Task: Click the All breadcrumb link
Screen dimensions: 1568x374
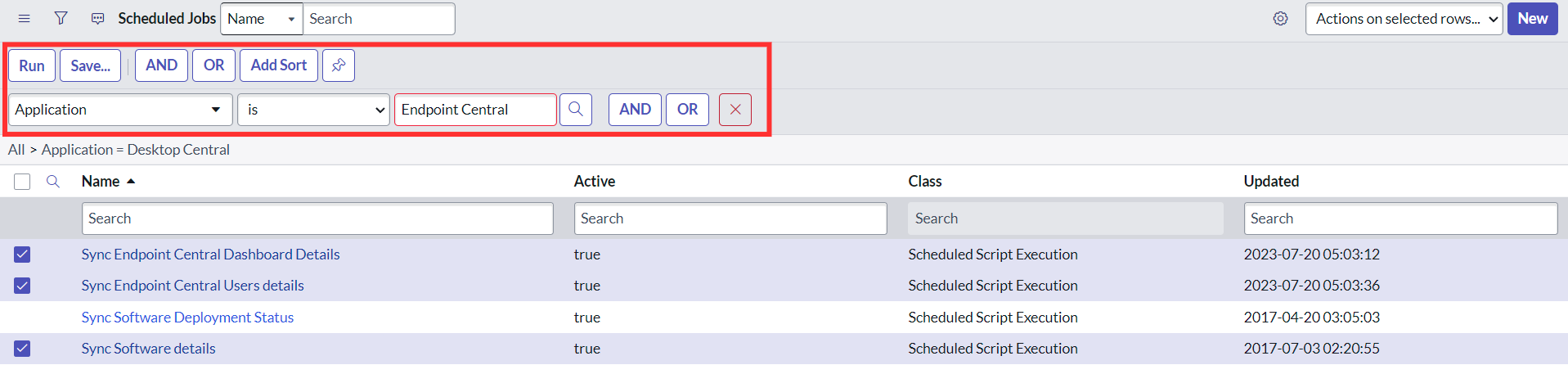Action: 16,150
